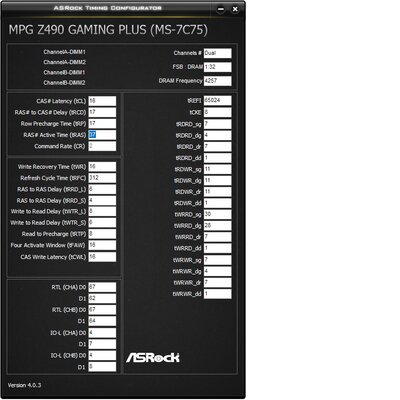Select the tWRRD_sg value field
This screenshot has height=400, width=400.
click(x=217, y=214)
